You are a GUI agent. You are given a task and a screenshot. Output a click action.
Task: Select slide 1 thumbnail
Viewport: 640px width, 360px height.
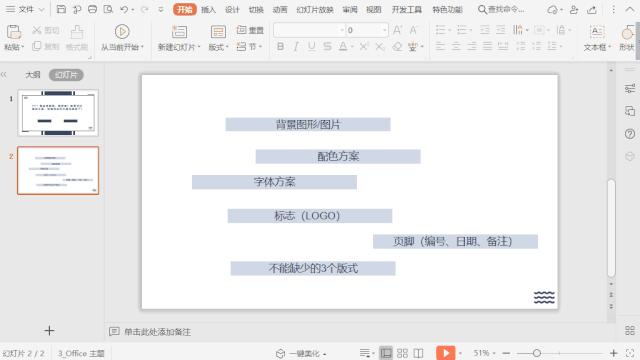[x=58, y=113]
